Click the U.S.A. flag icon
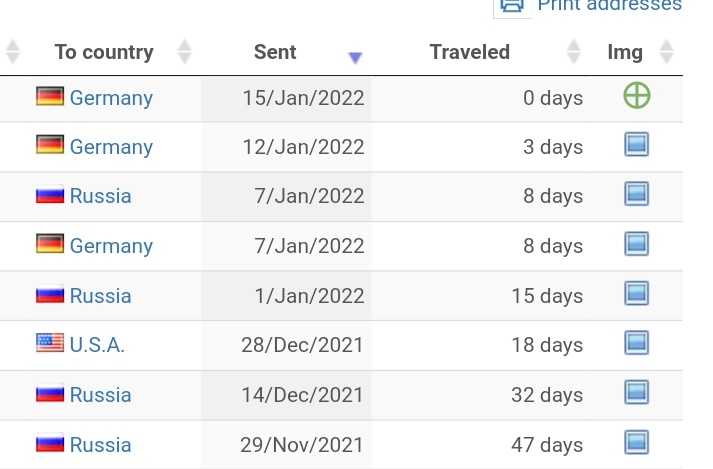Screen dimensions: 713x469 point(50,344)
